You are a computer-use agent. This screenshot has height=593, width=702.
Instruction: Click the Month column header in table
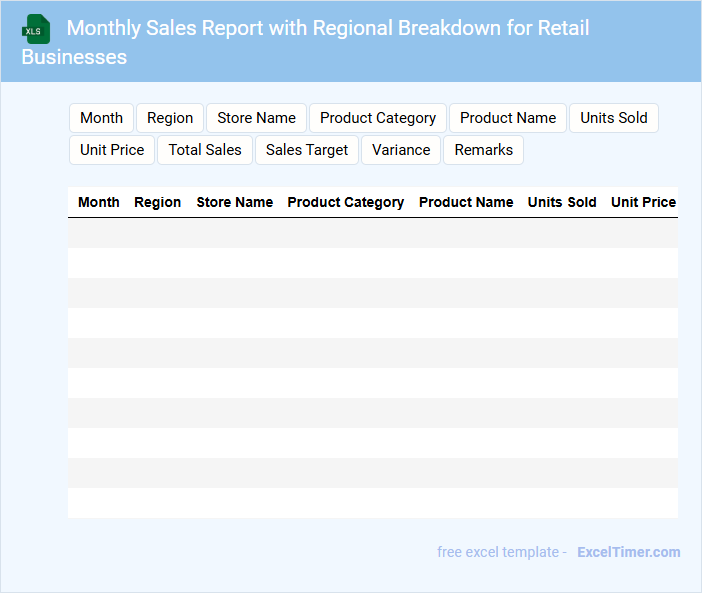click(99, 202)
